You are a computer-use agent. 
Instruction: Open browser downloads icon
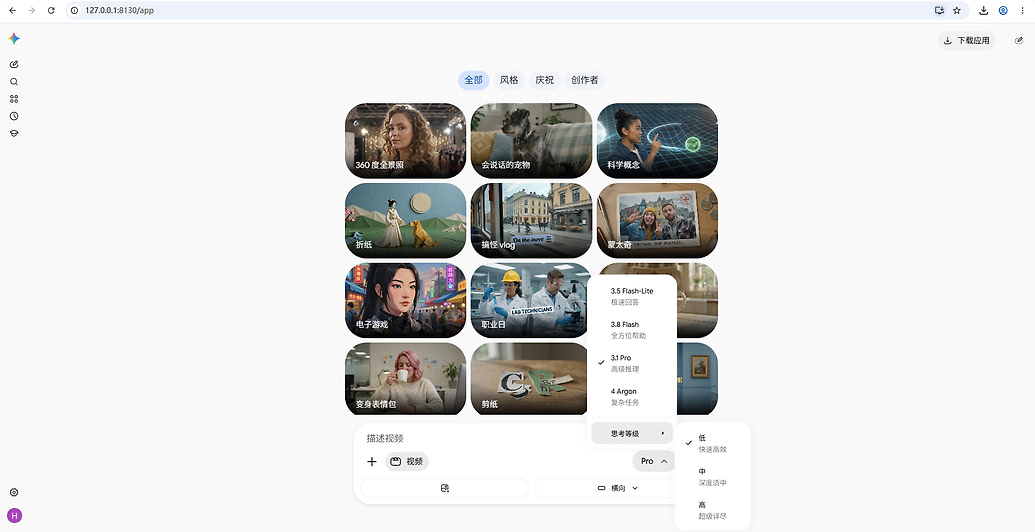point(984,11)
